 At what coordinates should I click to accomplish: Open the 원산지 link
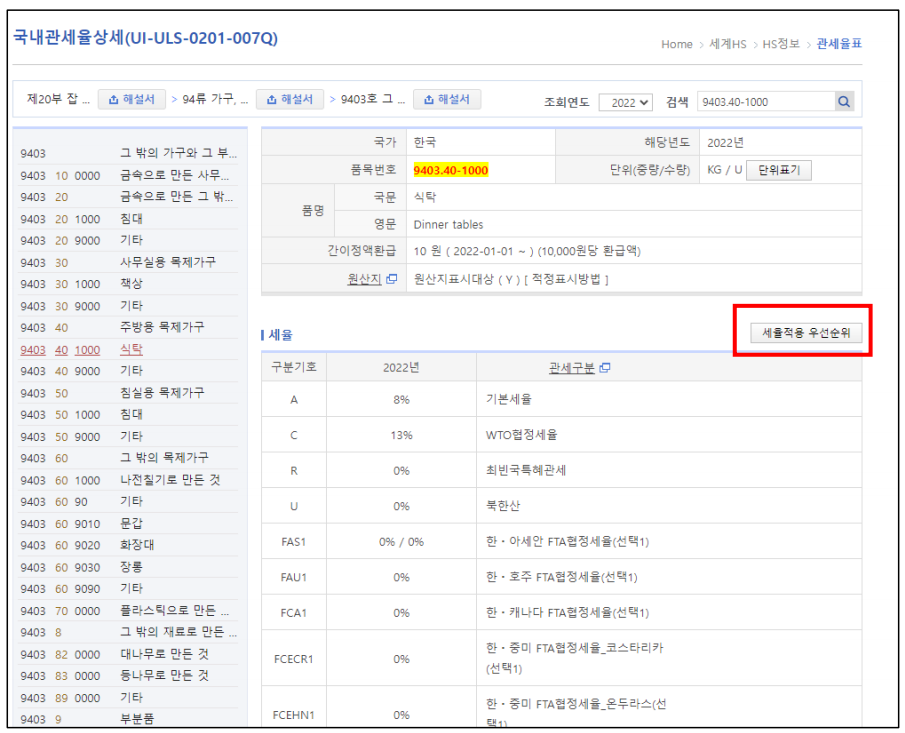tap(364, 279)
